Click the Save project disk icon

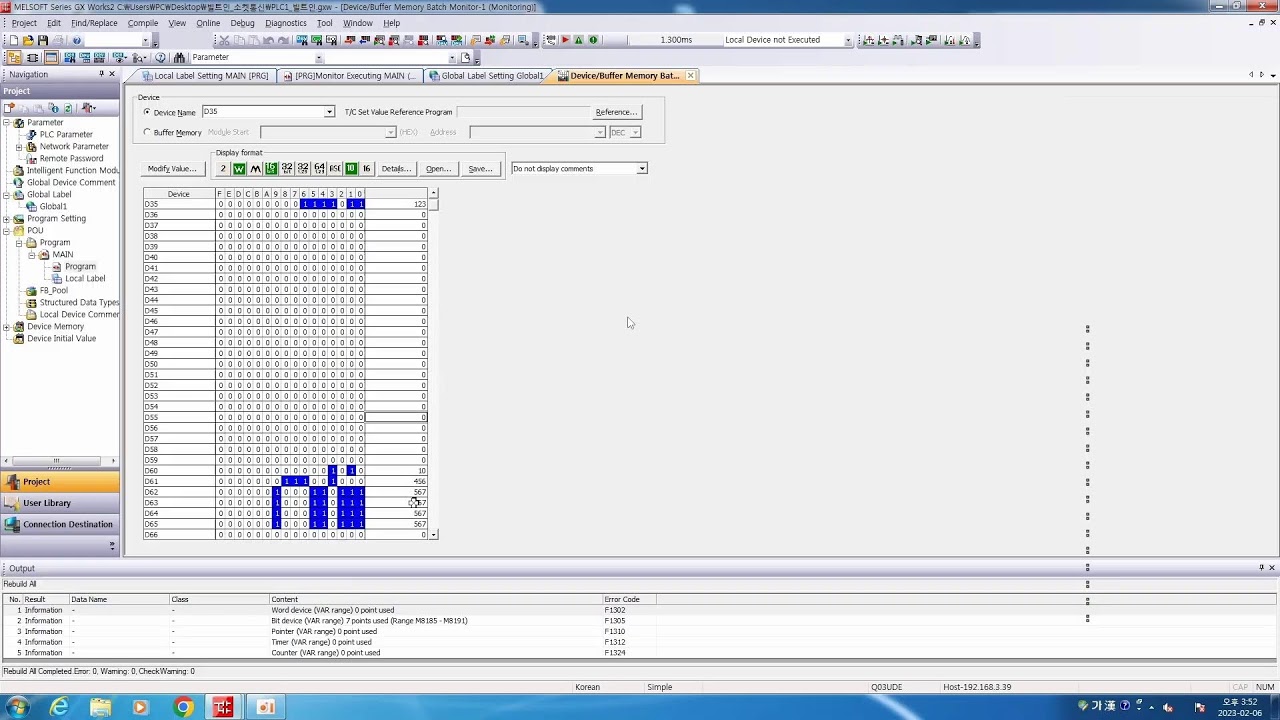coord(43,40)
